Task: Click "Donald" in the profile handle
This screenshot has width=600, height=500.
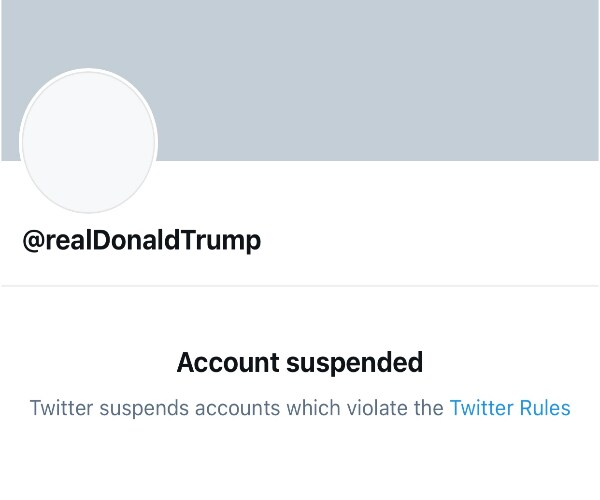Action: (138, 241)
